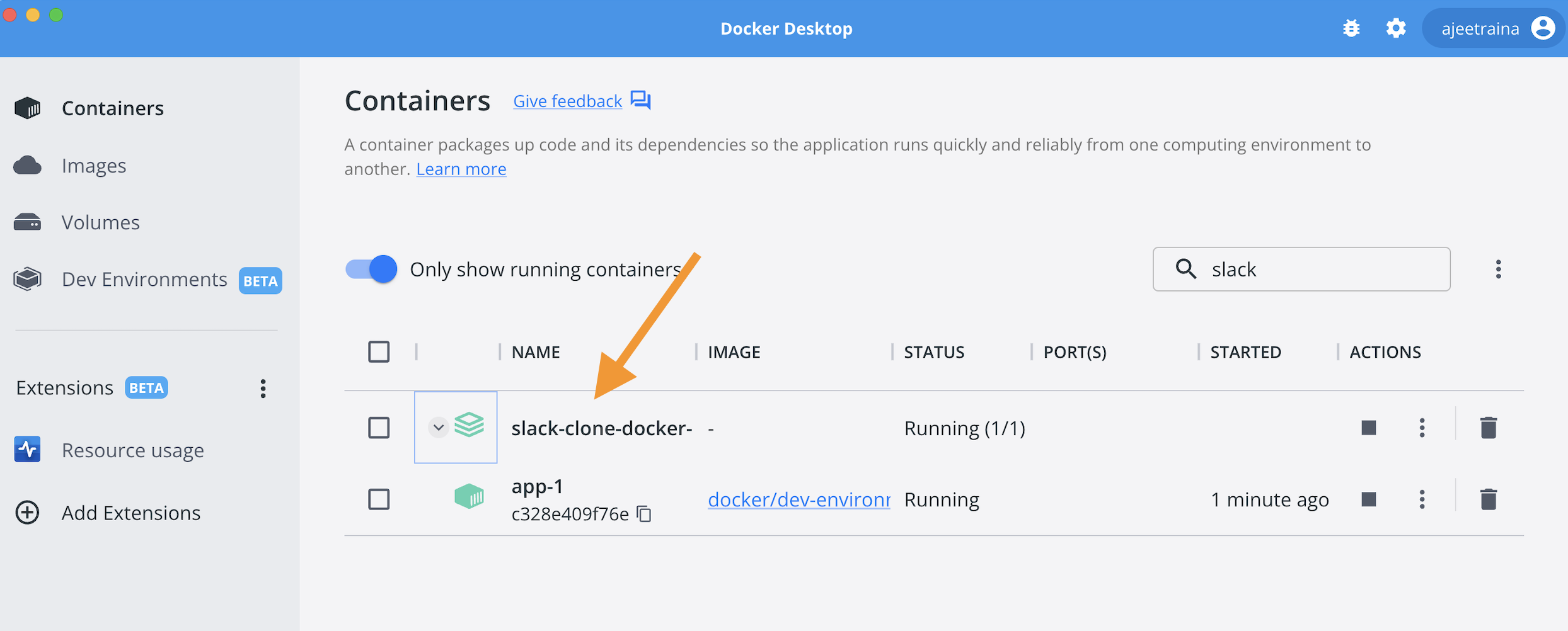Collapse the slack-clone-docker group chevron
Image resolution: width=1568 pixels, height=631 pixels.
[x=439, y=428]
